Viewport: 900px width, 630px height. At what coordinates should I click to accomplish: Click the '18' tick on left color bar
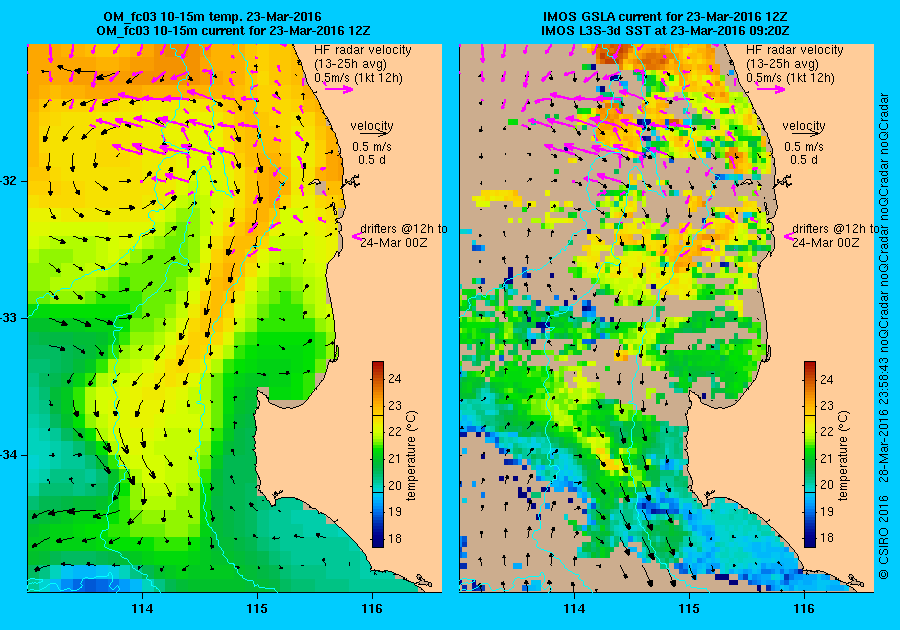[x=394, y=538]
